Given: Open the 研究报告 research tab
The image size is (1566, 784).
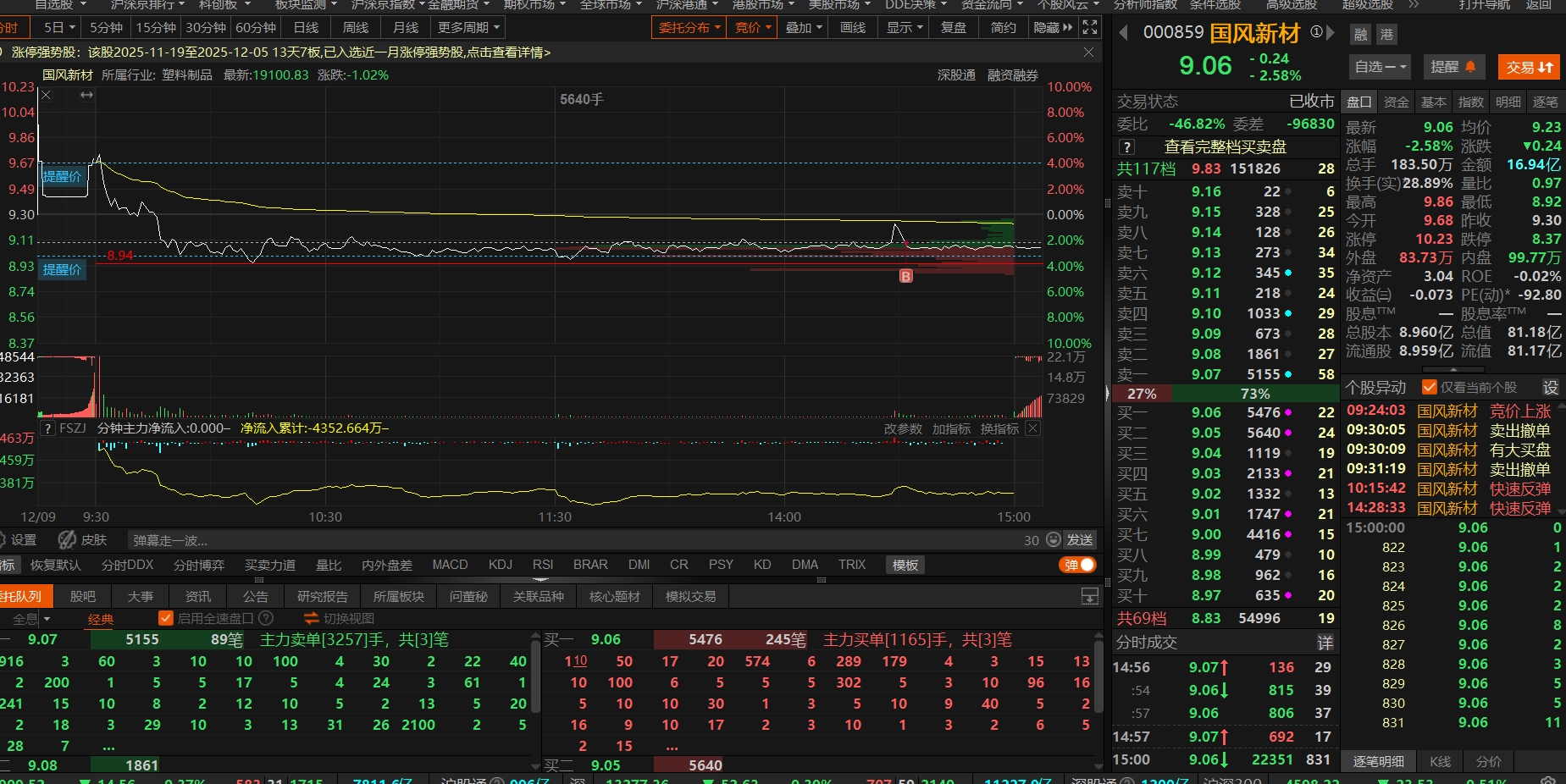Looking at the screenshot, I should [x=322, y=597].
